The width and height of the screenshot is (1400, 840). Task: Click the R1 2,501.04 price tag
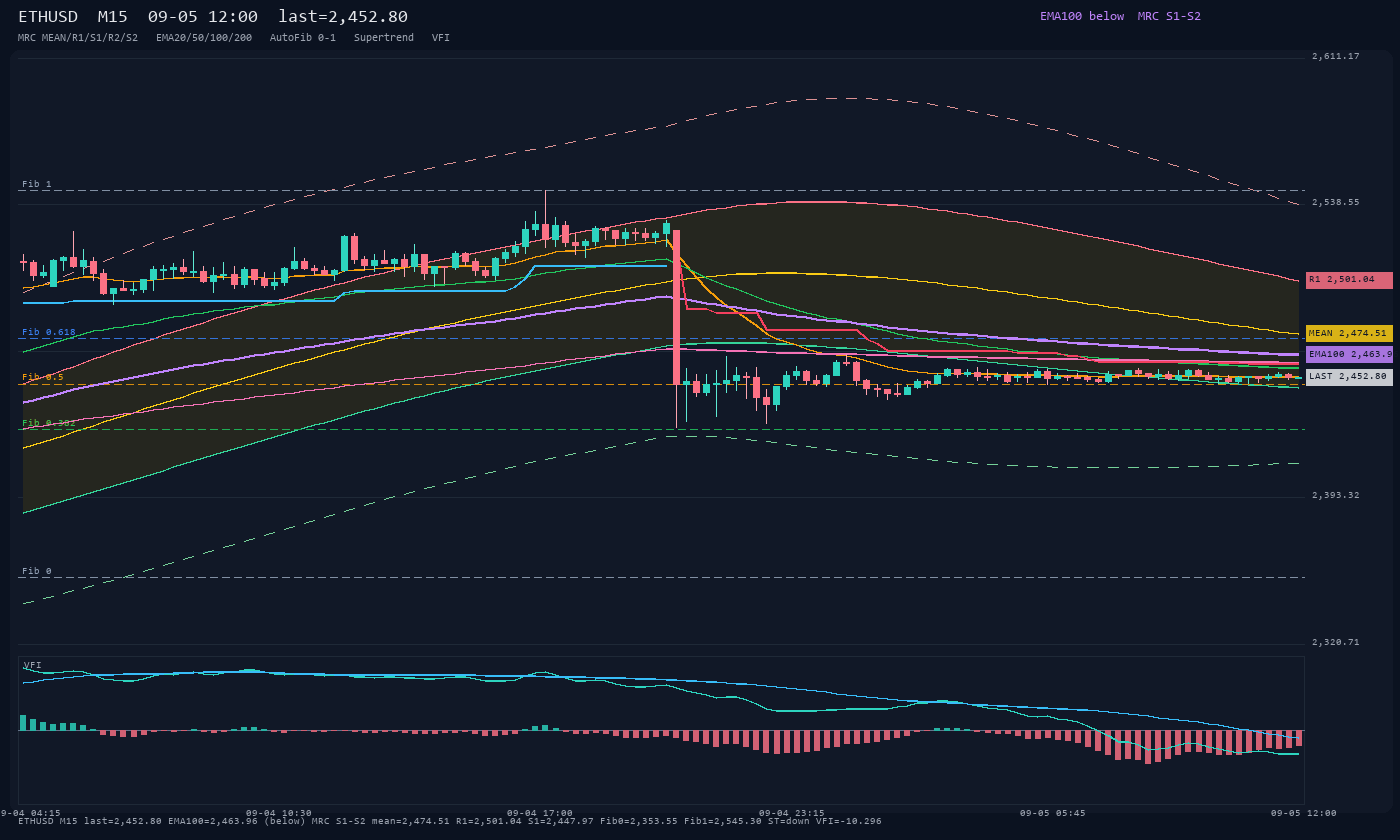pos(1349,280)
